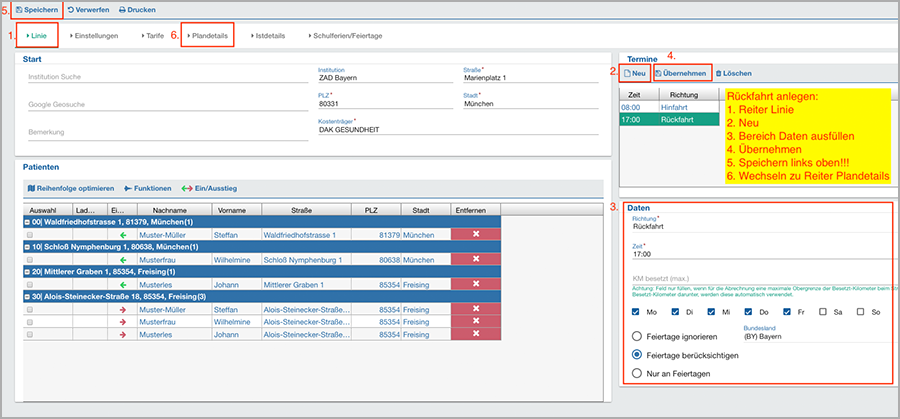Click red arrow for Johann Alois-Steinecker row
Viewport: 900px width, 419px height.
point(122,335)
